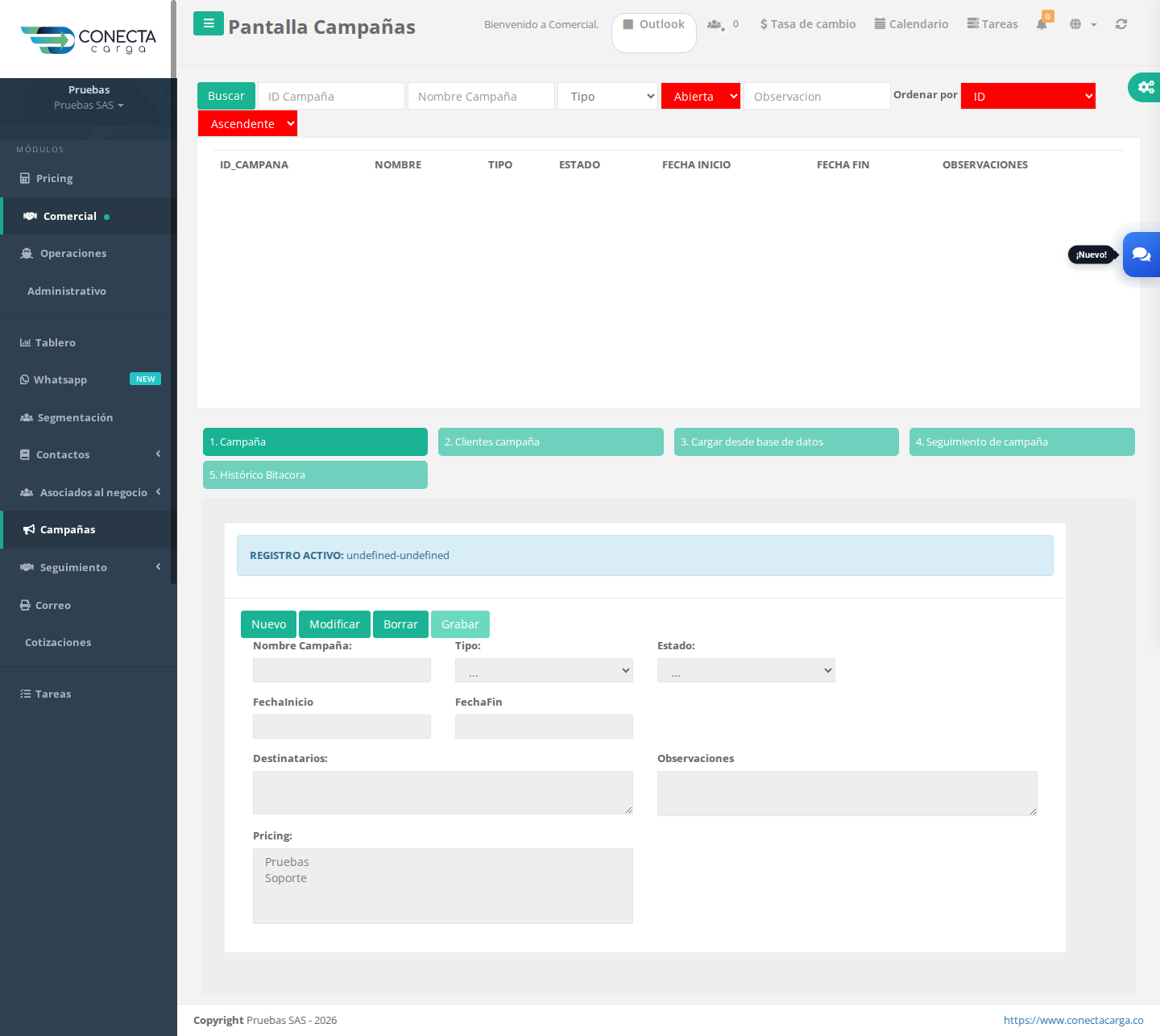Switch to 2. Clientes campaña tab

click(551, 441)
